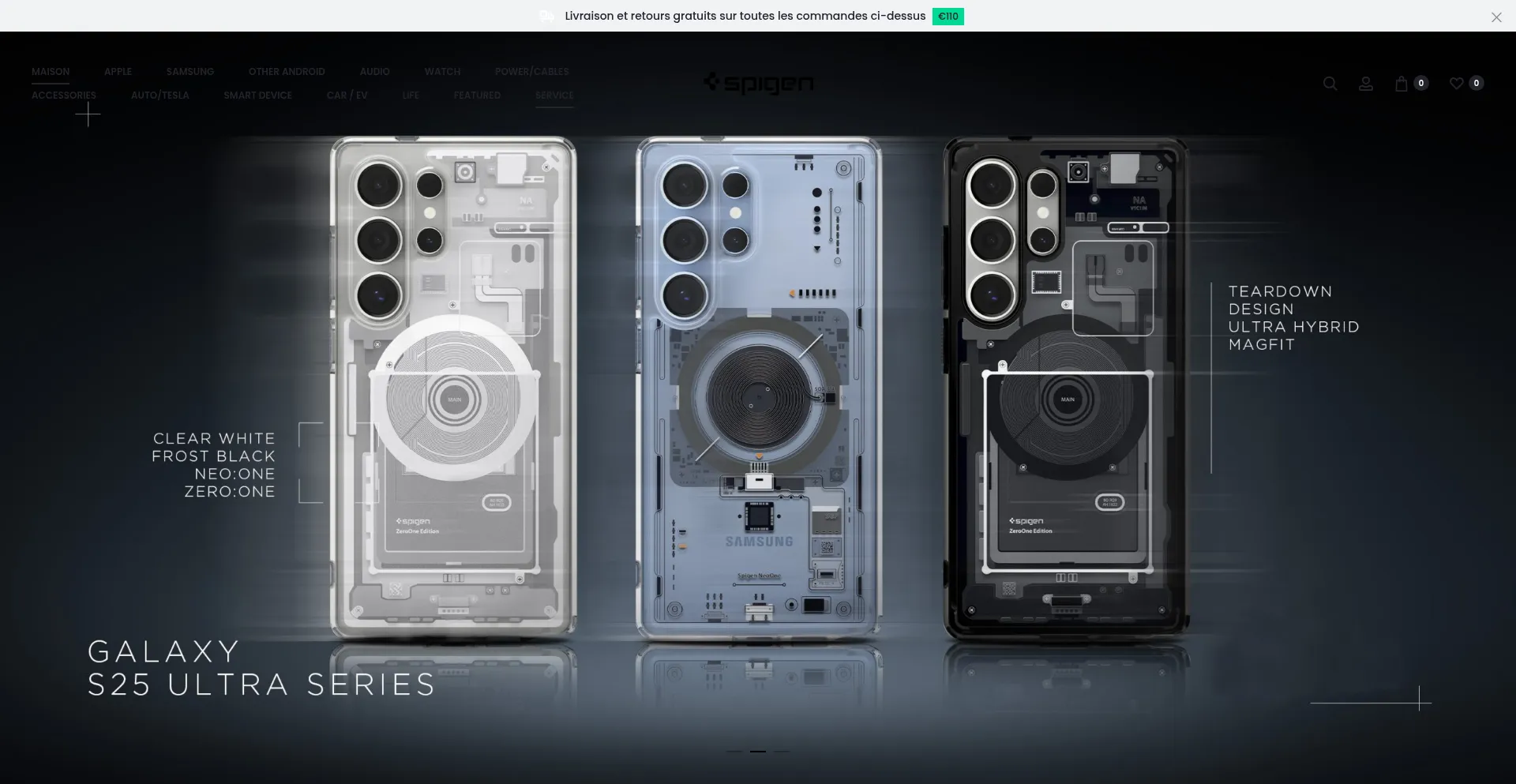The image size is (1516, 784).
Task: Open the AUDIO menu item
Action: point(375,71)
